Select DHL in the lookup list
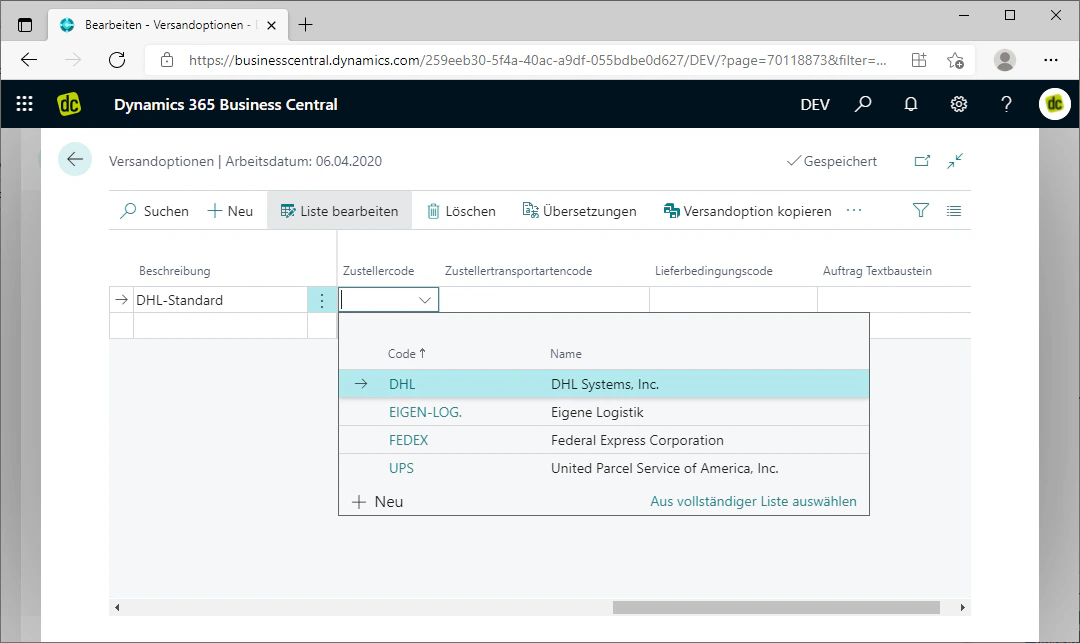1080x643 pixels. (x=402, y=384)
